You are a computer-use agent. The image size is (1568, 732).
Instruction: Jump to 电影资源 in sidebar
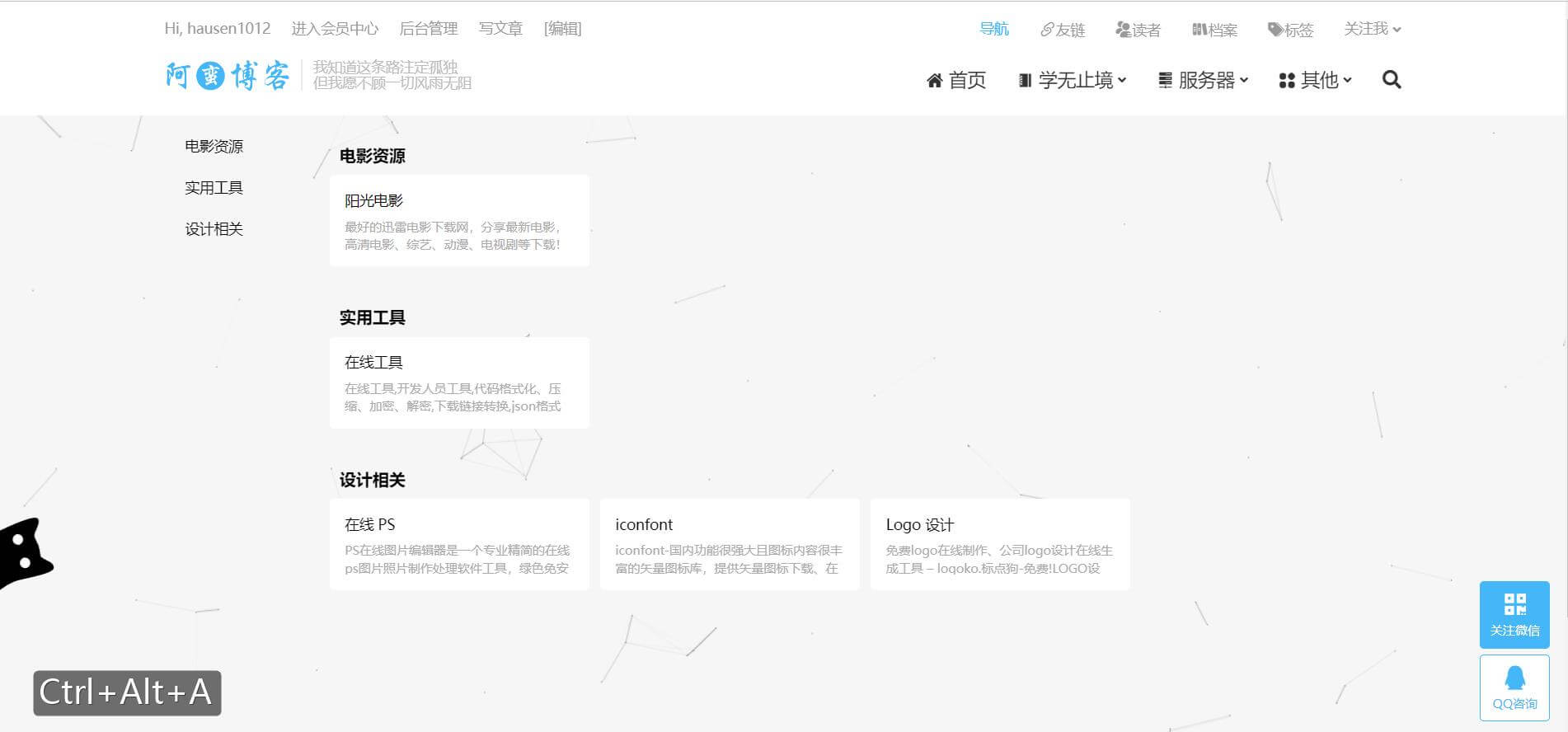click(x=214, y=147)
